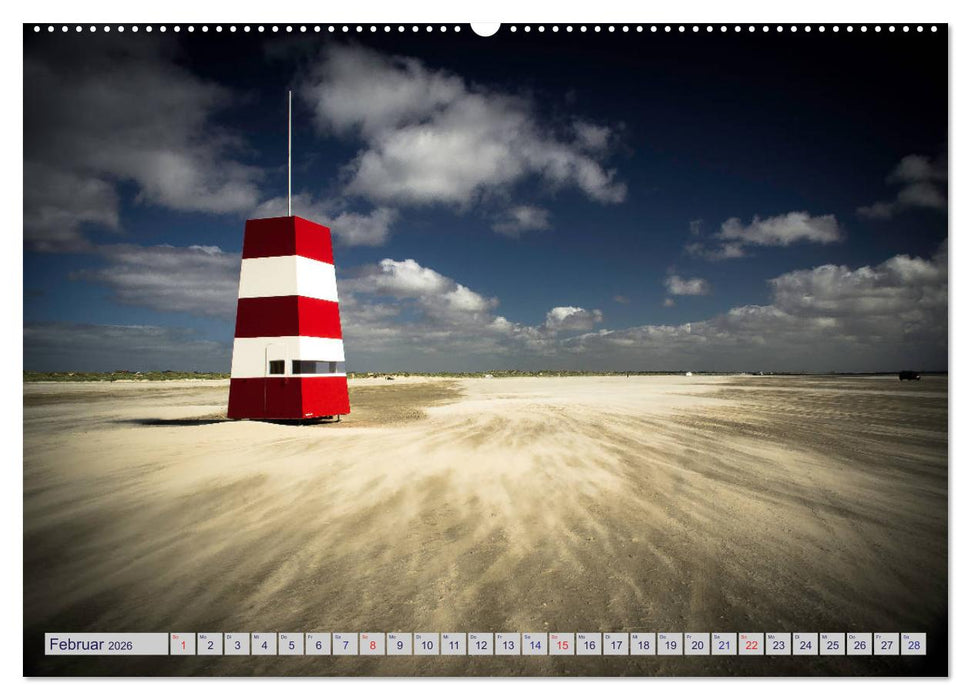Click the hanging hole at the top center

click(x=485, y=28)
